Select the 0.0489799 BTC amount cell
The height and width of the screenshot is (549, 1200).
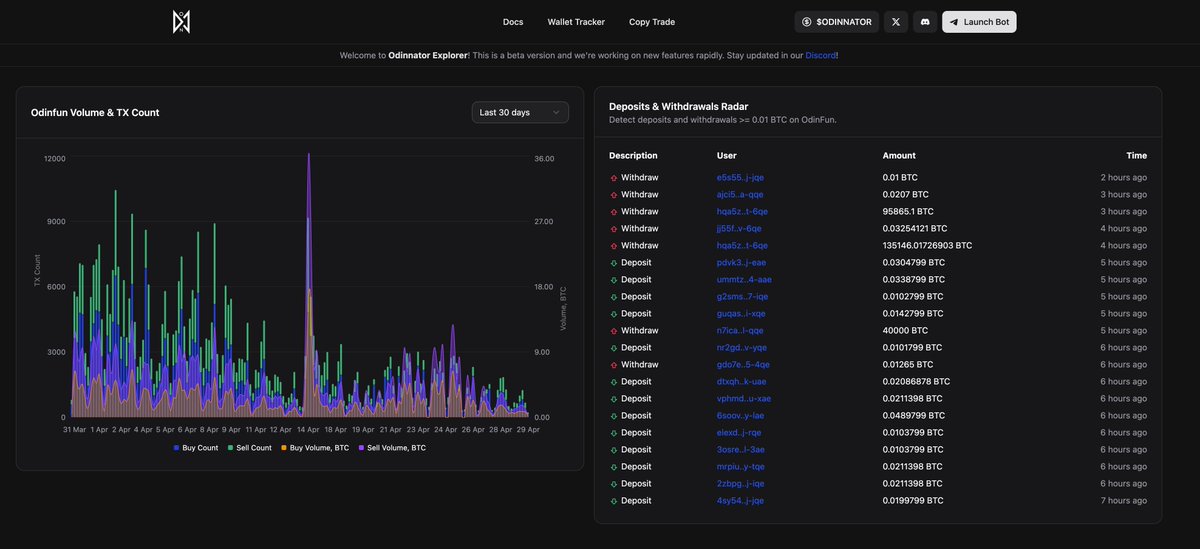click(x=913, y=416)
